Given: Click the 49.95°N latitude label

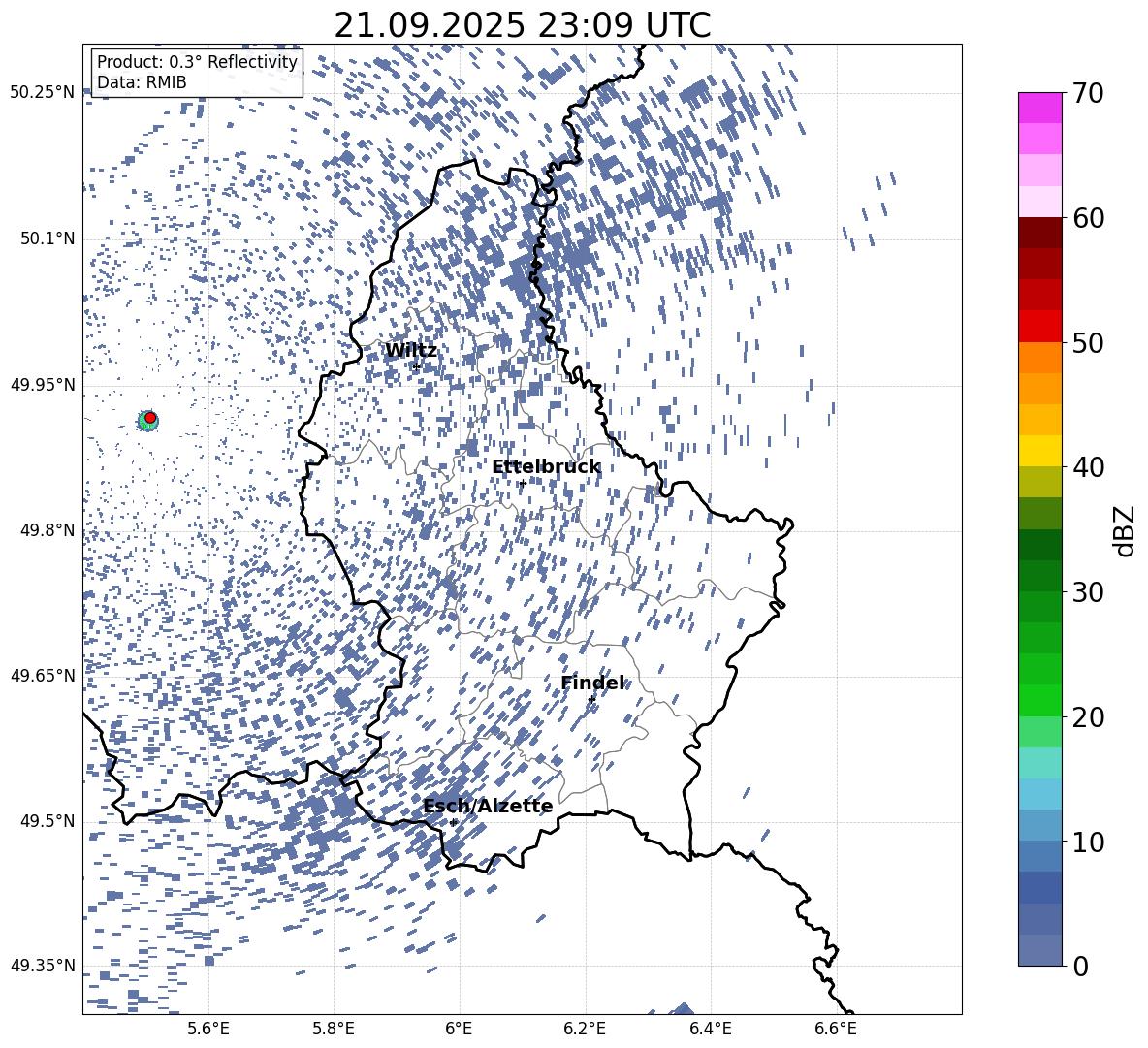Looking at the screenshot, I should (43, 385).
